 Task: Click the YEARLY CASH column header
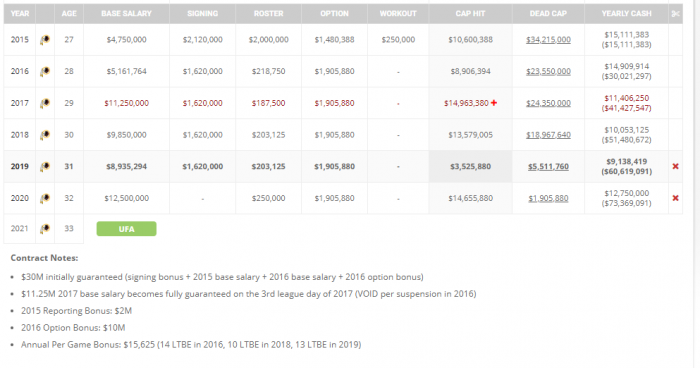click(x=626, y=14)
